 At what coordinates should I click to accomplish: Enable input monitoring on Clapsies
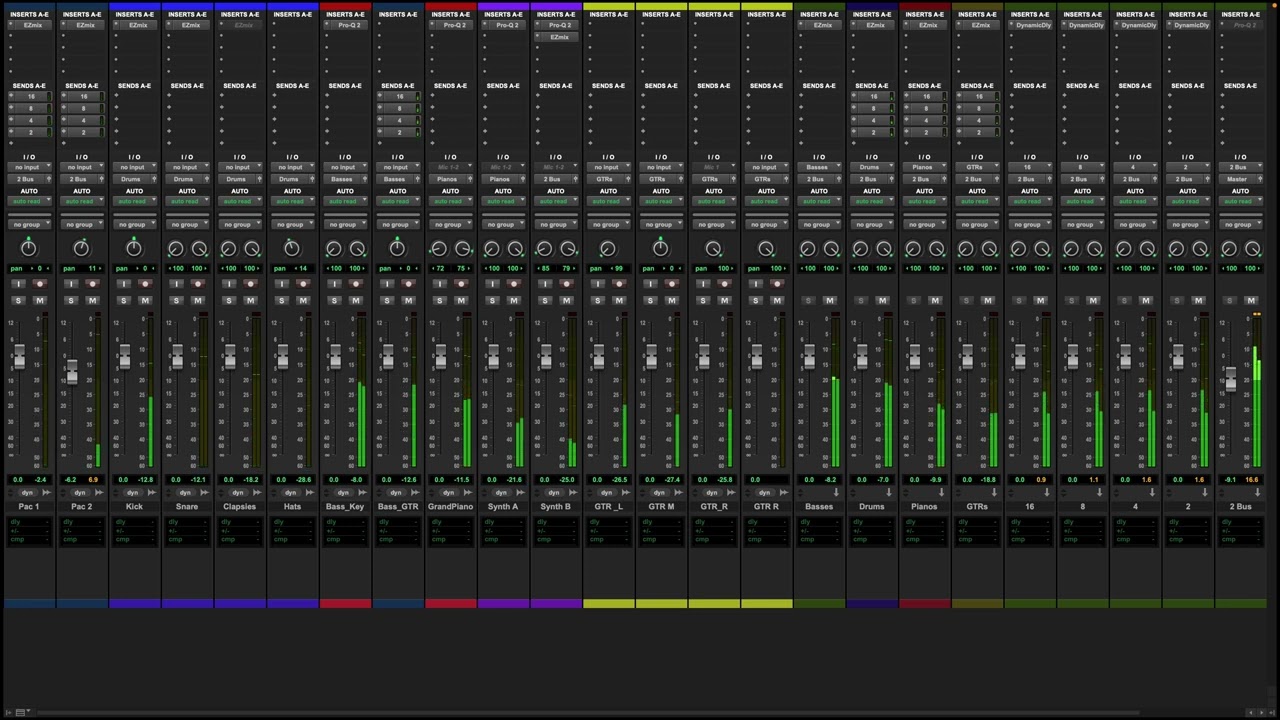[228, 285]
